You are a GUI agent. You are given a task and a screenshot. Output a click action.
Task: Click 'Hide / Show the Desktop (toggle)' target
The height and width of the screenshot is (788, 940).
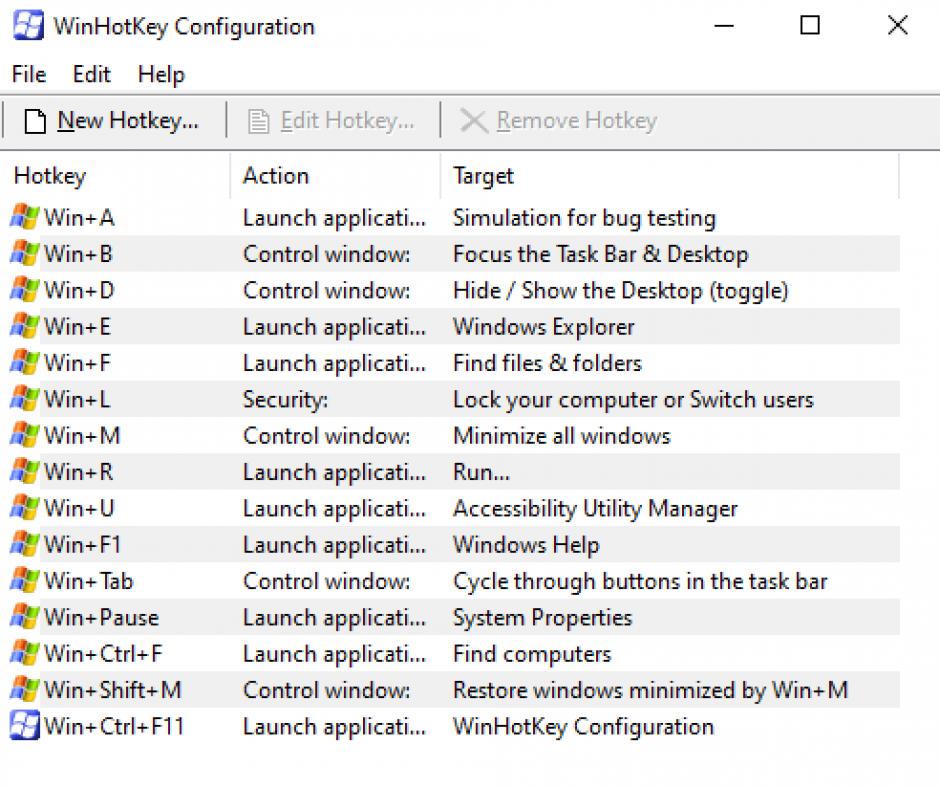[620, 291]
